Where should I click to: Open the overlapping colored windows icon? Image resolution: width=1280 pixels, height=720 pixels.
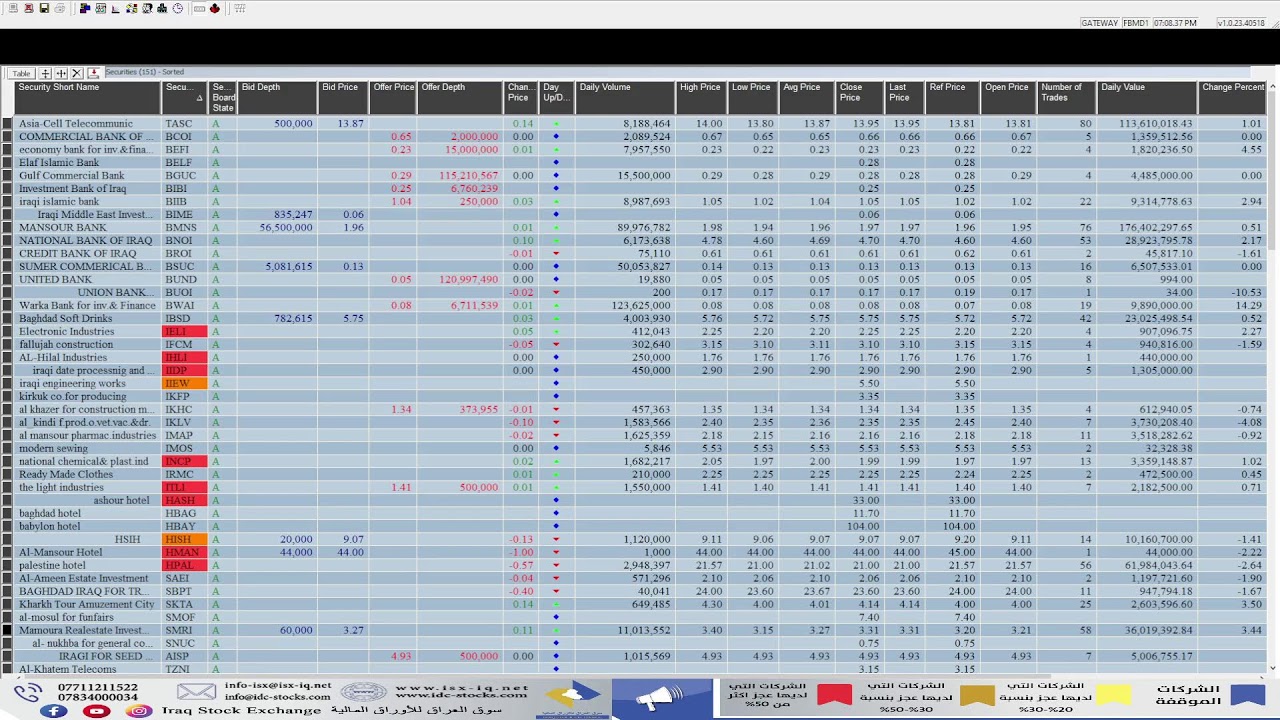(x=85, y=8)
